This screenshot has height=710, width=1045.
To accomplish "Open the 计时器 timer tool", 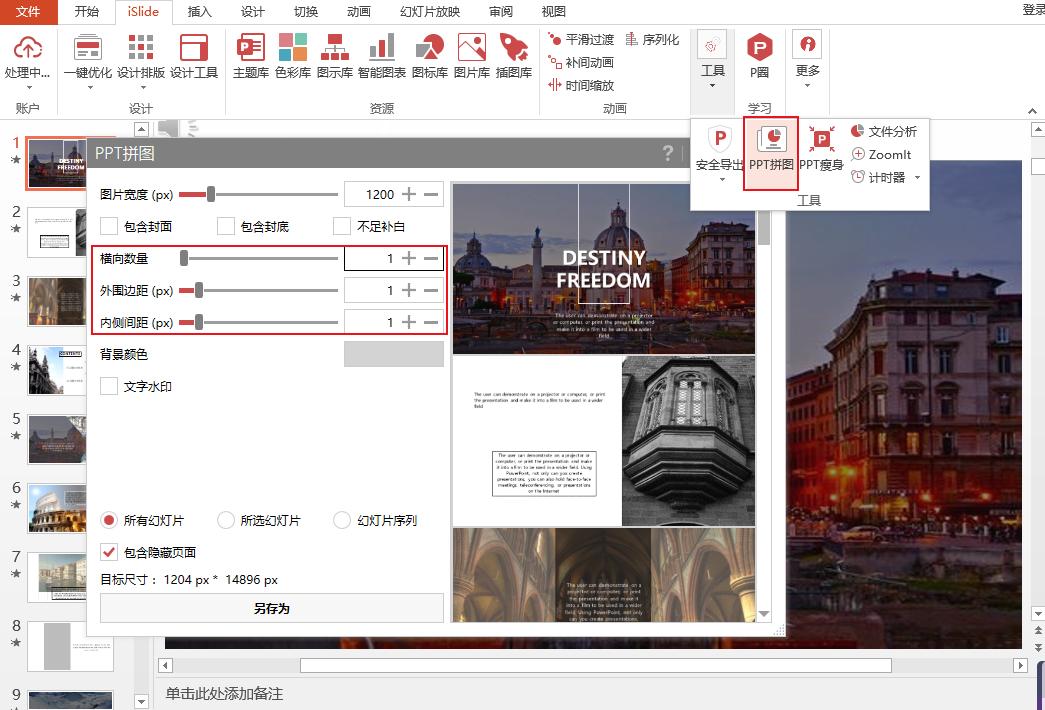I will click(878, 177).
